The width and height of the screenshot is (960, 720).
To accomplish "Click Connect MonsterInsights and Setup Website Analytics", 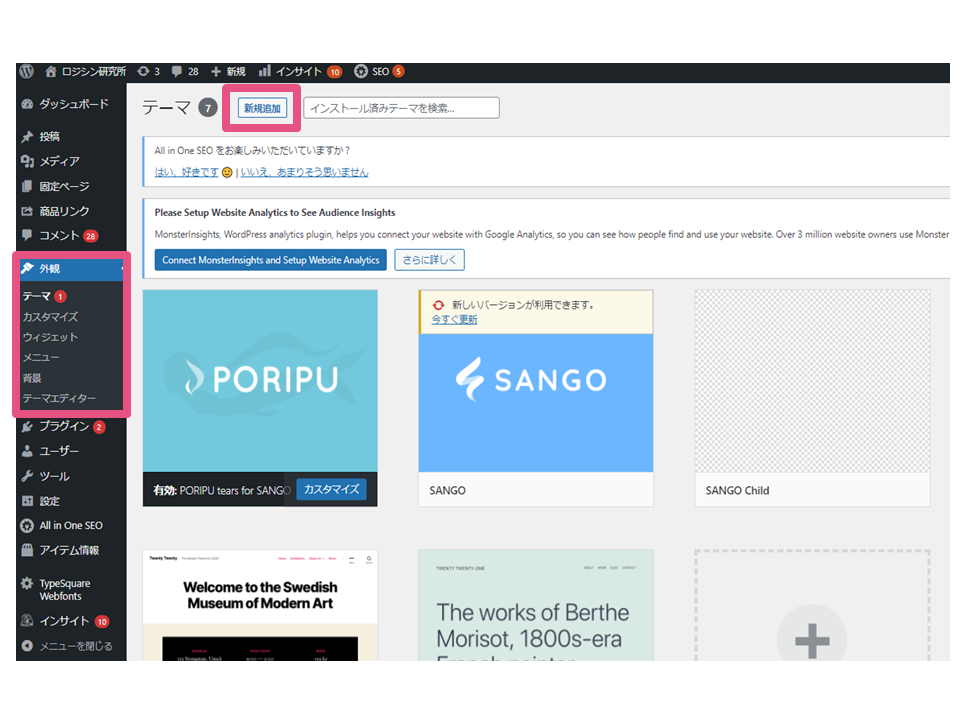I will point(271,260).
